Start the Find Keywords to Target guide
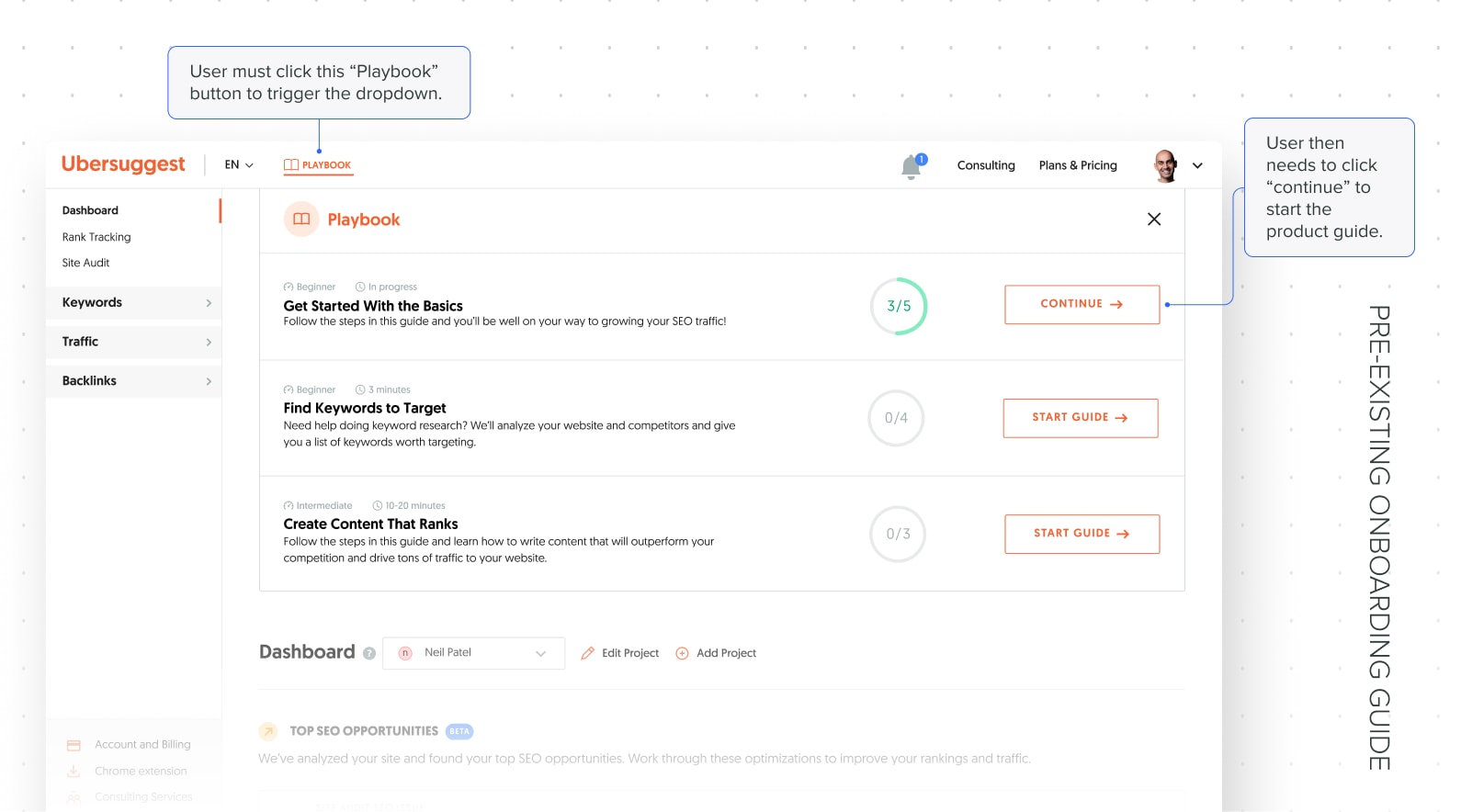The width and height of the screenshot is (1461, 812). [x=1081, y=418]
